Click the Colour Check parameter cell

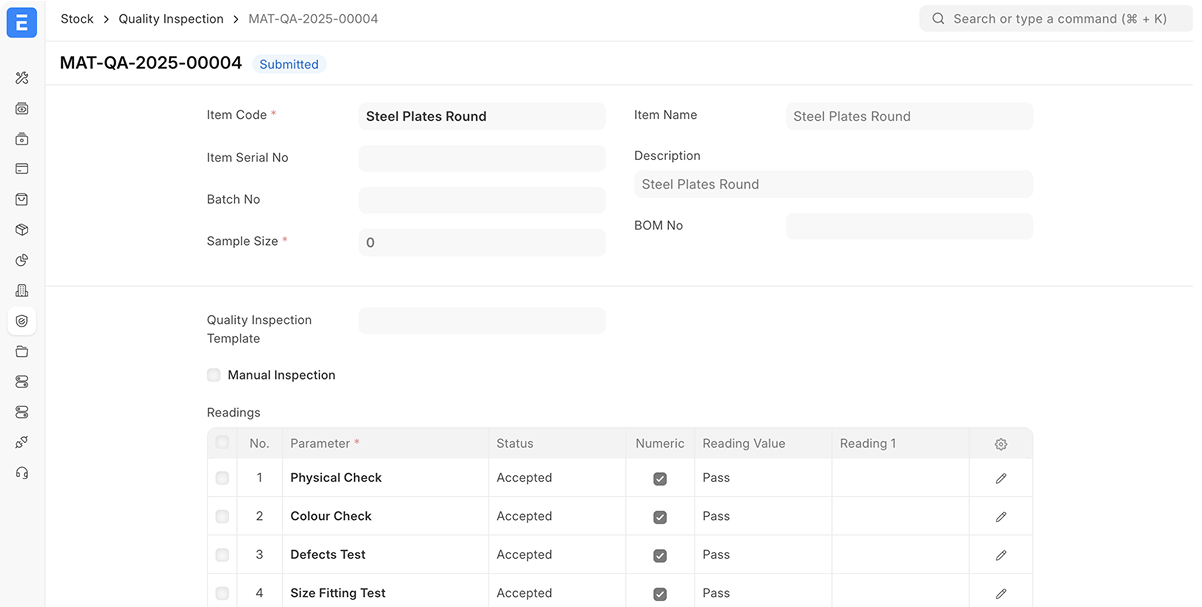pos(385,516)
